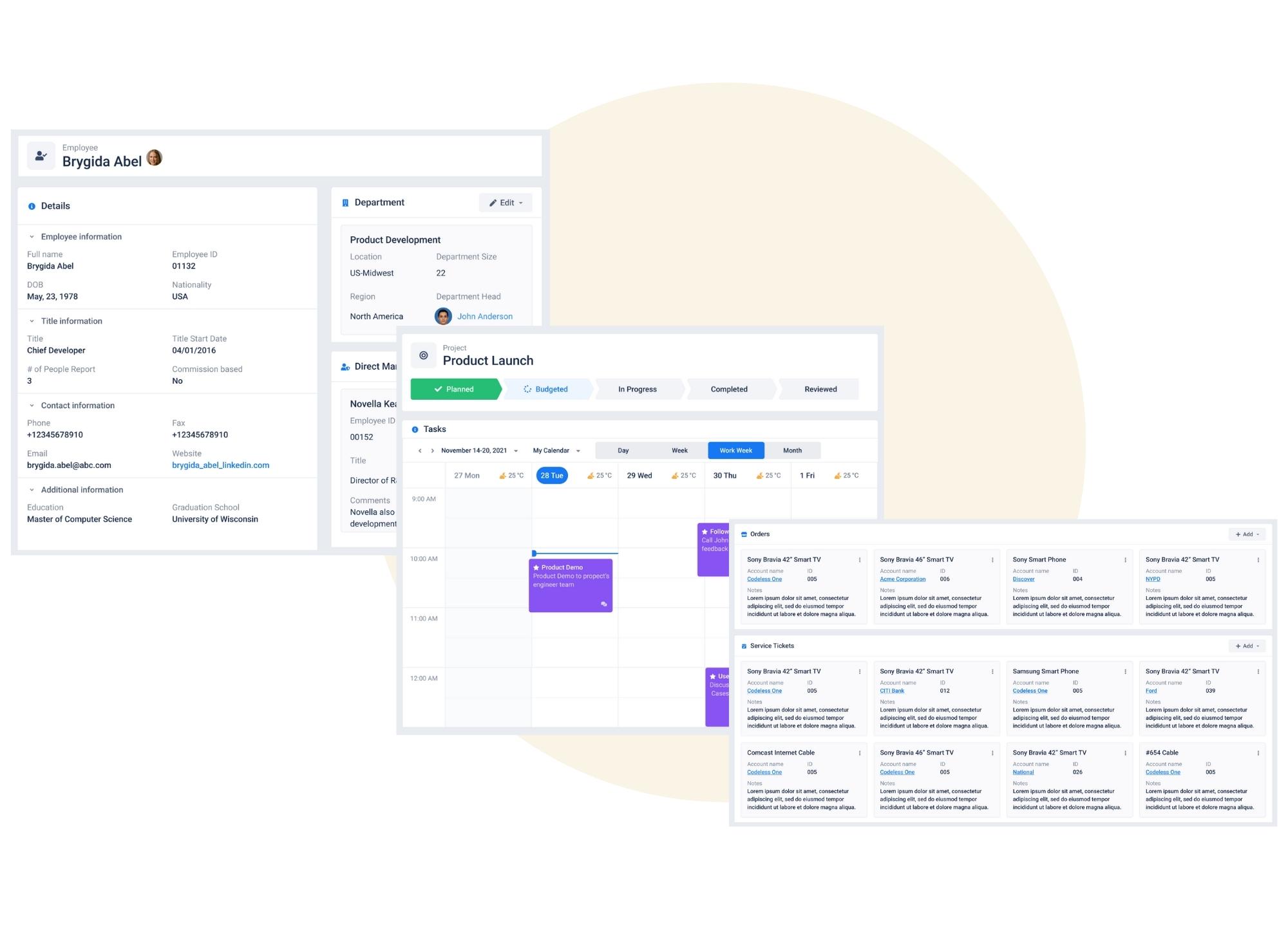Click the Product Launch project icon

[423, 355]
